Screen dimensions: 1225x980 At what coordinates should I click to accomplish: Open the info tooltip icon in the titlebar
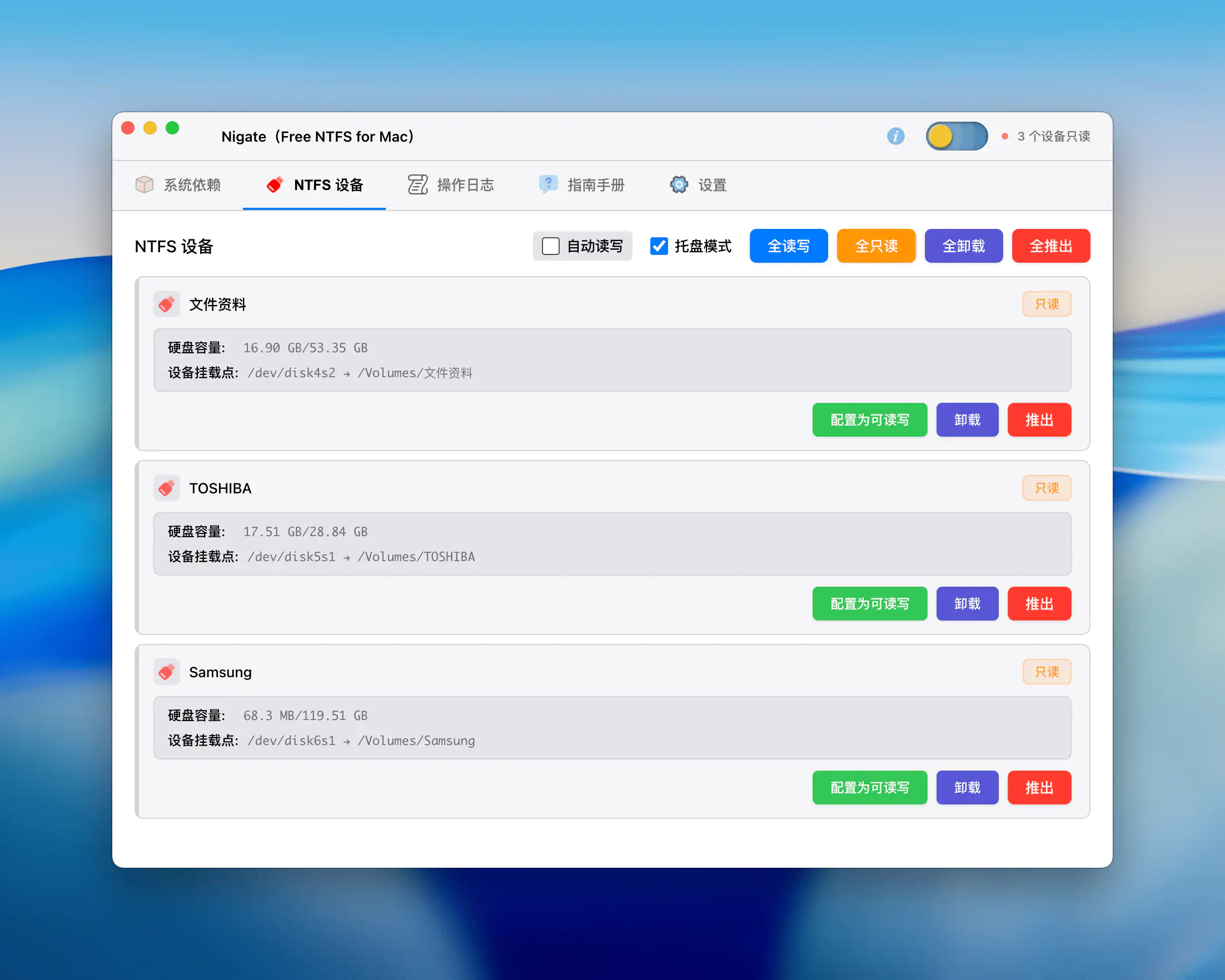896,136
